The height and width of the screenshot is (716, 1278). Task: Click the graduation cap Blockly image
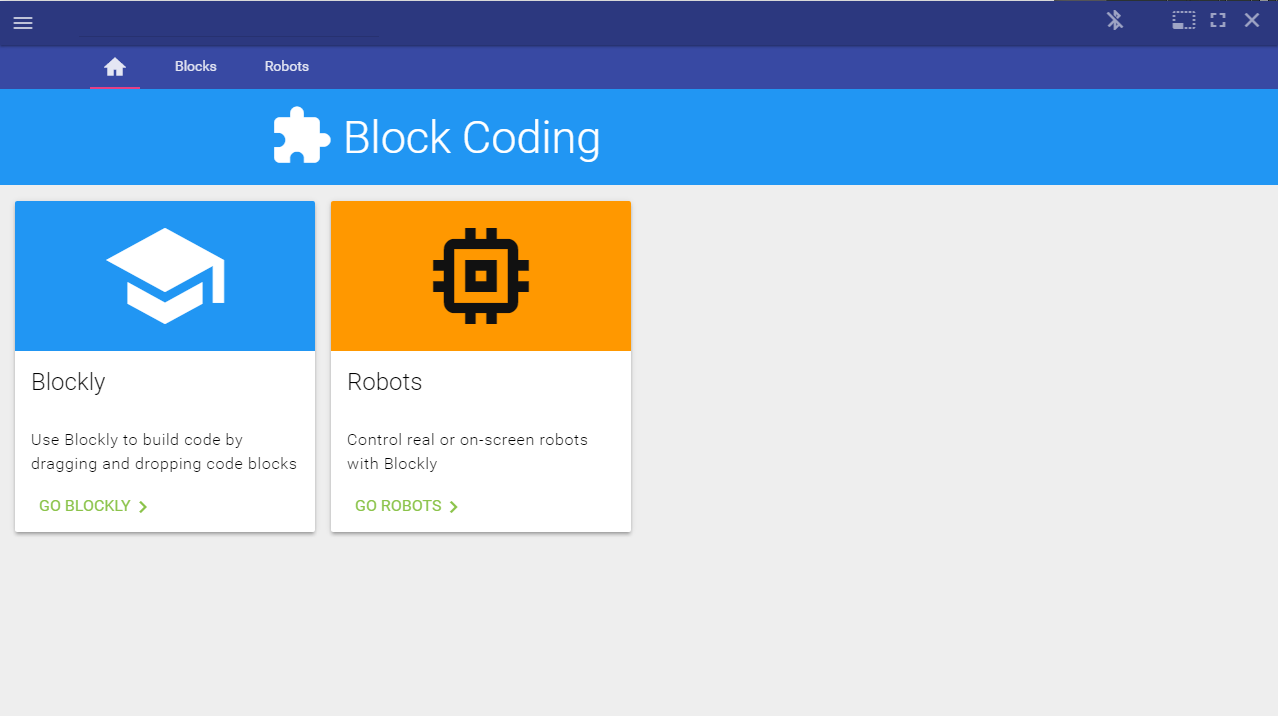[x=165, y=276]
